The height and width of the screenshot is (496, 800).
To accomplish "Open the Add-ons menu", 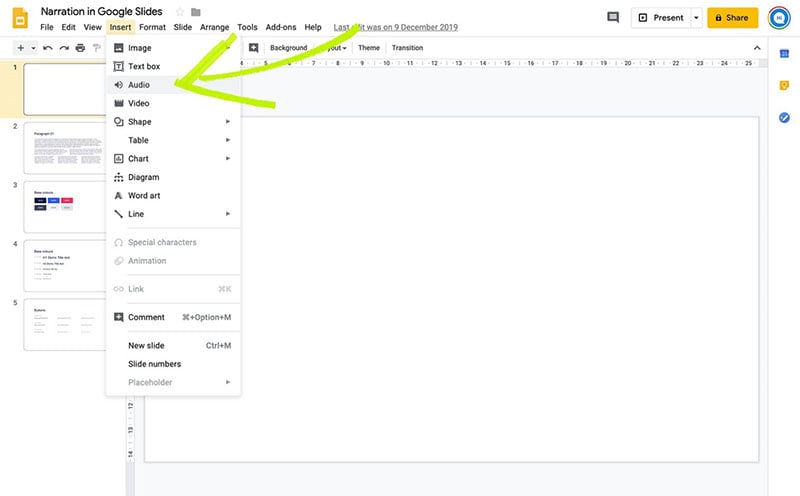I will point(281,27).
